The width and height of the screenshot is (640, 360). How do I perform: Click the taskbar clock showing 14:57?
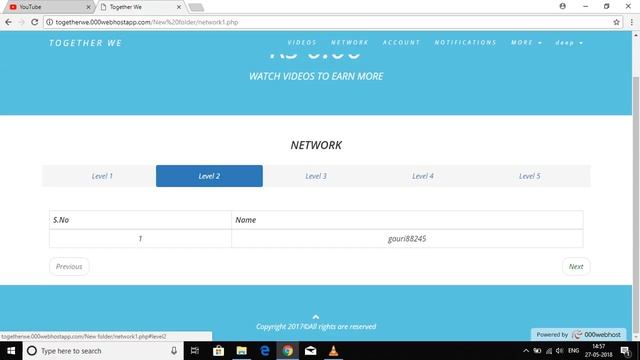pyautogui.click(x=598, y=351)
